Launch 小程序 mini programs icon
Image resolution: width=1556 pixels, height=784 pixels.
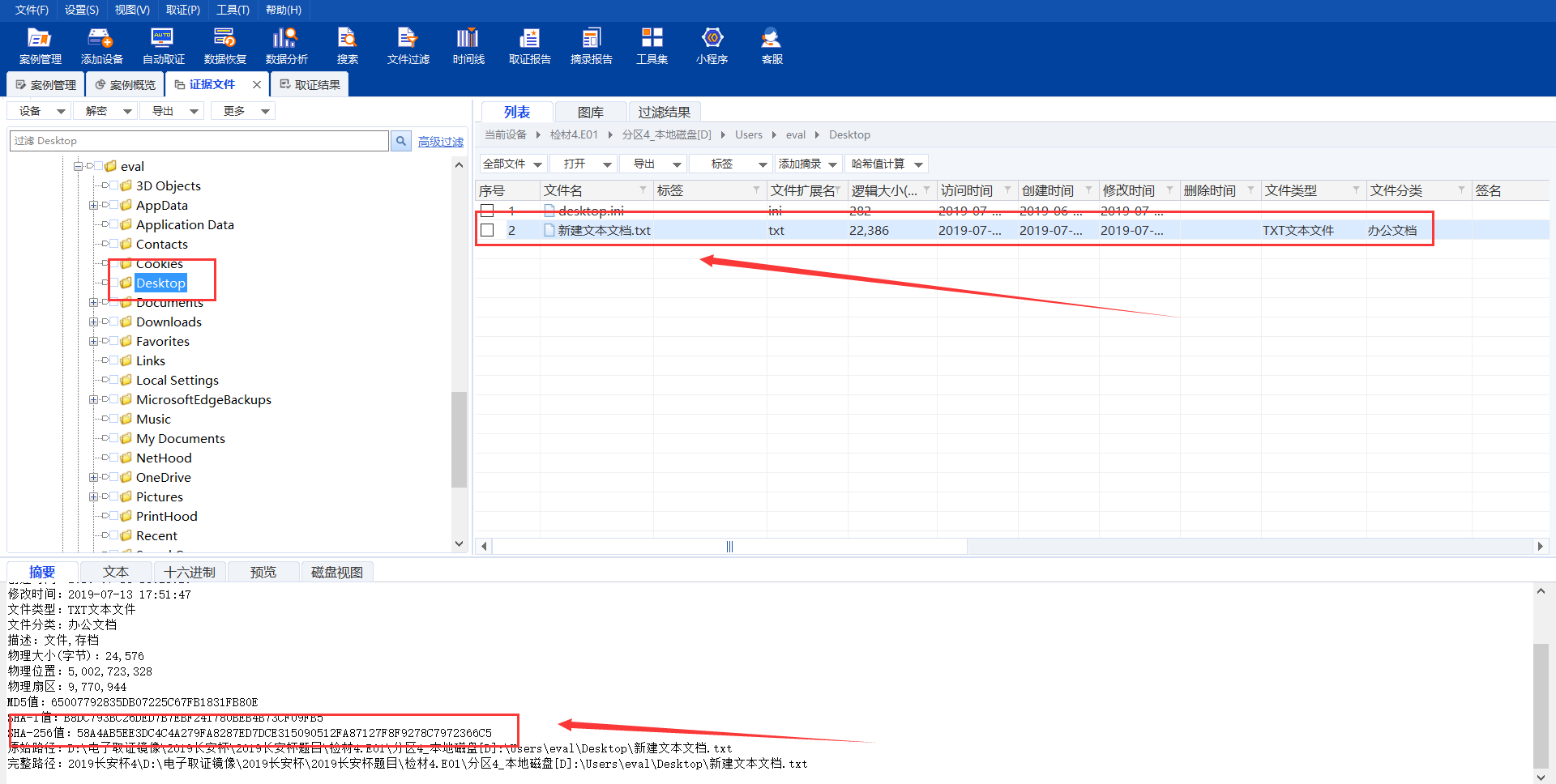coord(712,46)
